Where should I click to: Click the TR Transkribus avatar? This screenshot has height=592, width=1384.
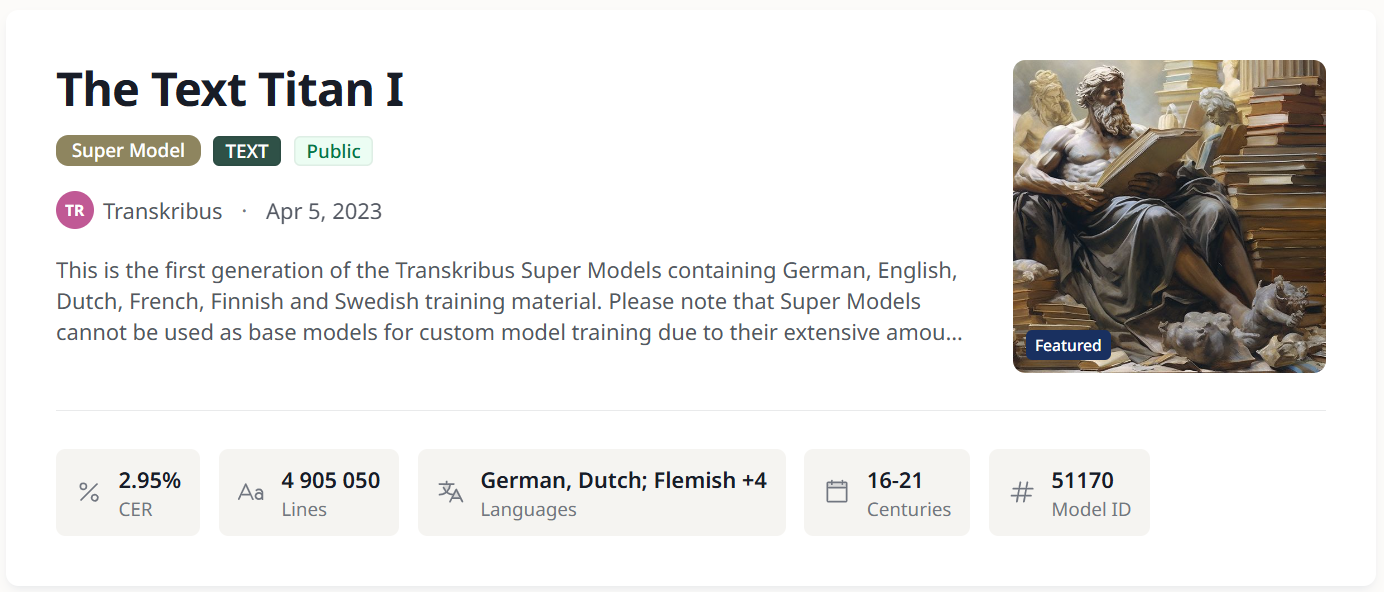75,211
